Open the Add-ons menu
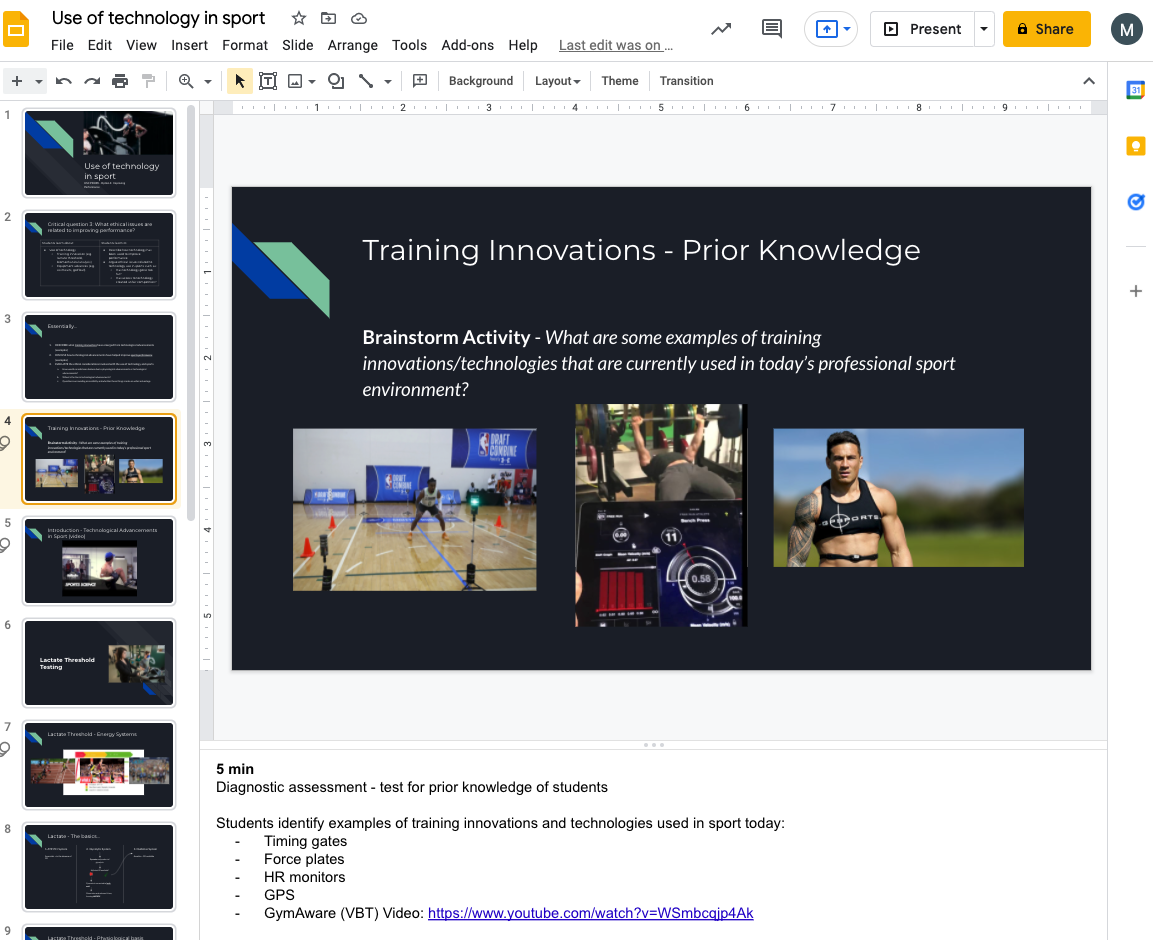Image resolution: width=1153 pixels, height=940 pixels. coord(468,45)
